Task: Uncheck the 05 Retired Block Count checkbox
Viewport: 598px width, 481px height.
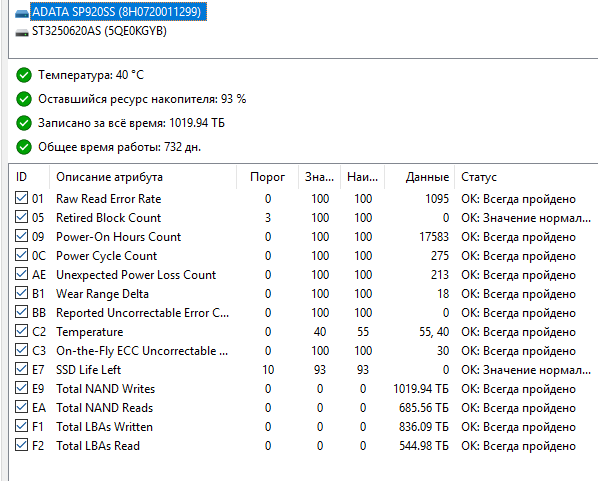Action: tap(21, 217)
